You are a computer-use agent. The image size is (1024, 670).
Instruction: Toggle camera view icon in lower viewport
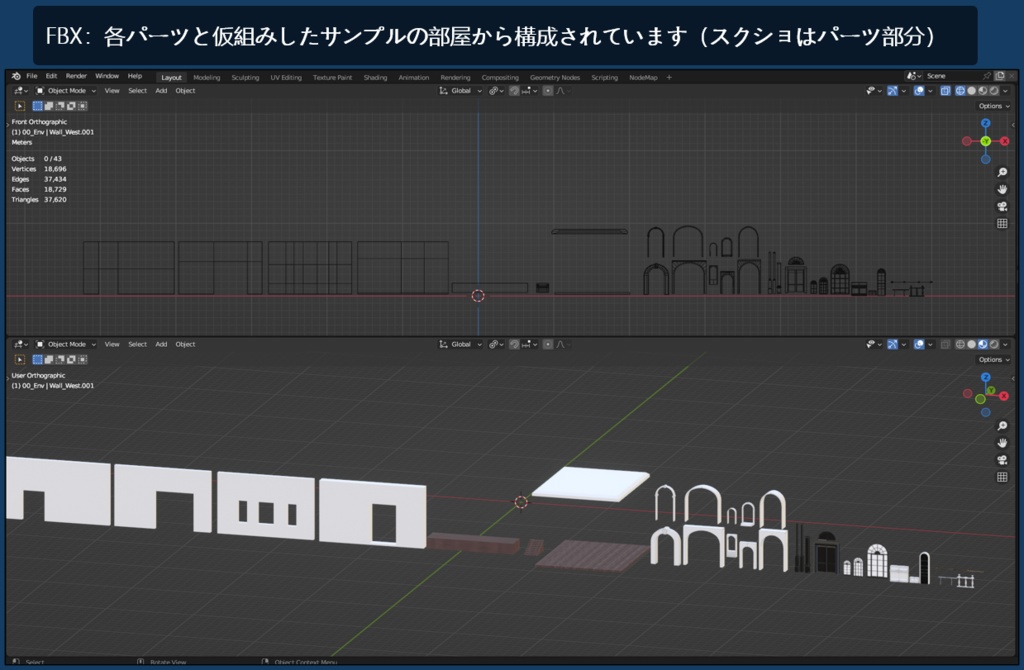[x=1002, y=460]
